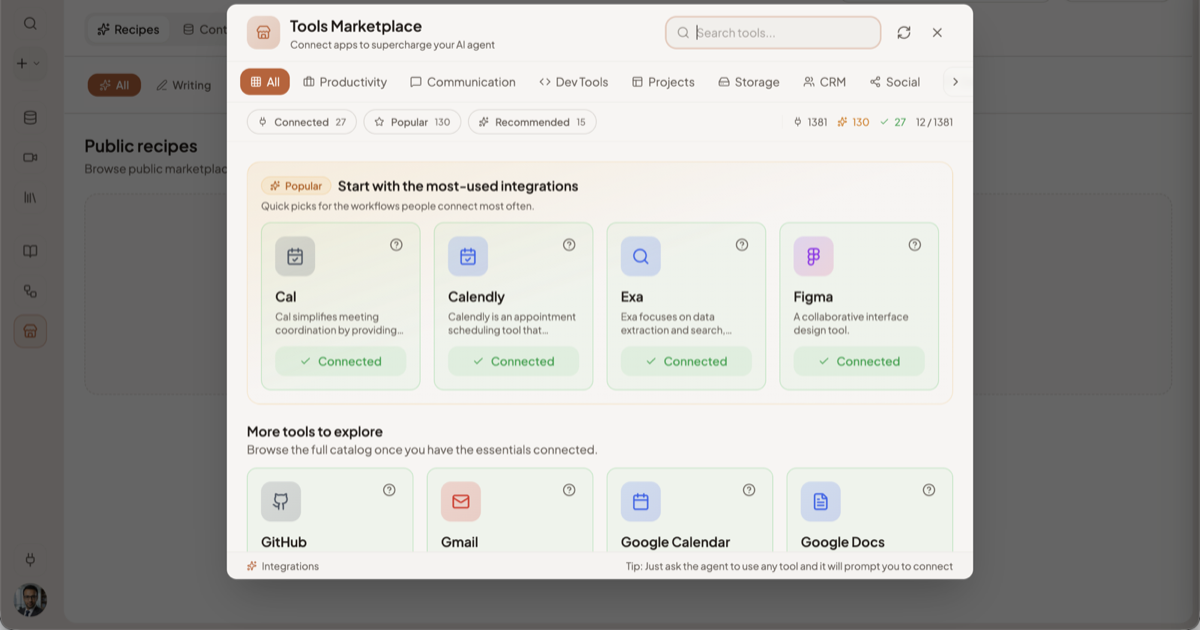Click the Google Docs card title

tap(843, 542)
